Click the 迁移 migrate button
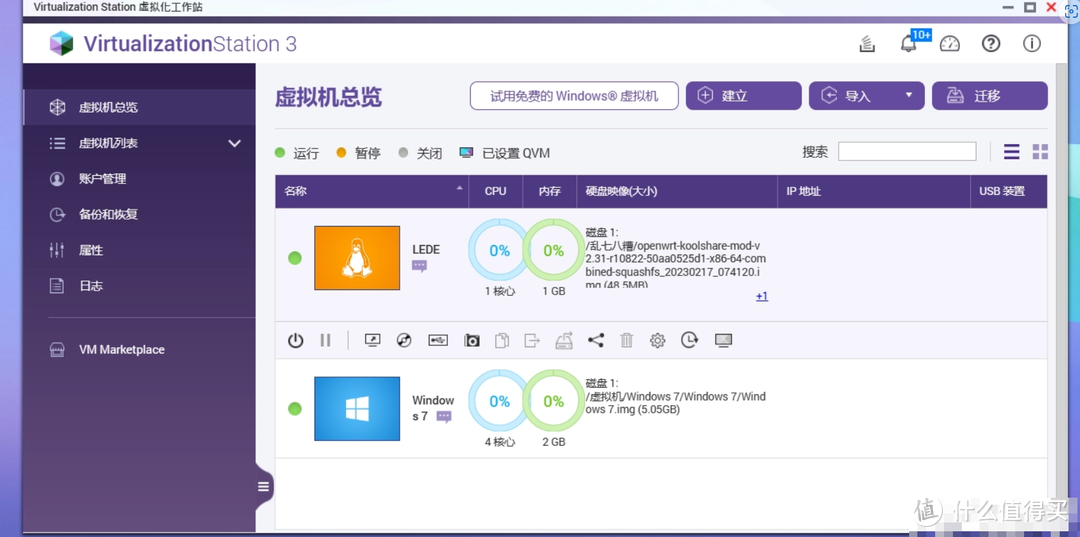The width and height of the screenshot is (1080, 537). pos(990,96)
